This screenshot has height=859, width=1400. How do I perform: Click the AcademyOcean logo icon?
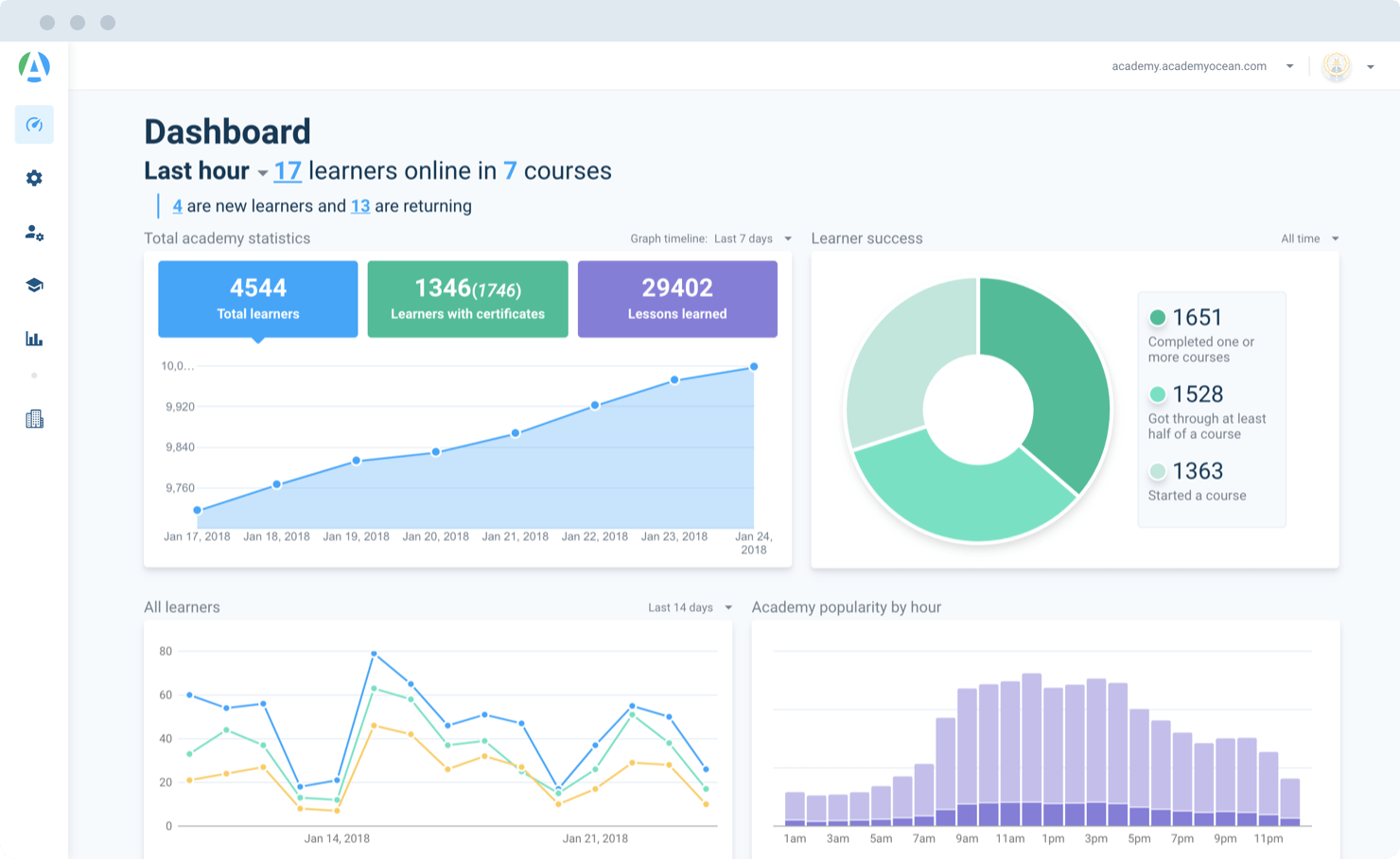click(34, 66)
